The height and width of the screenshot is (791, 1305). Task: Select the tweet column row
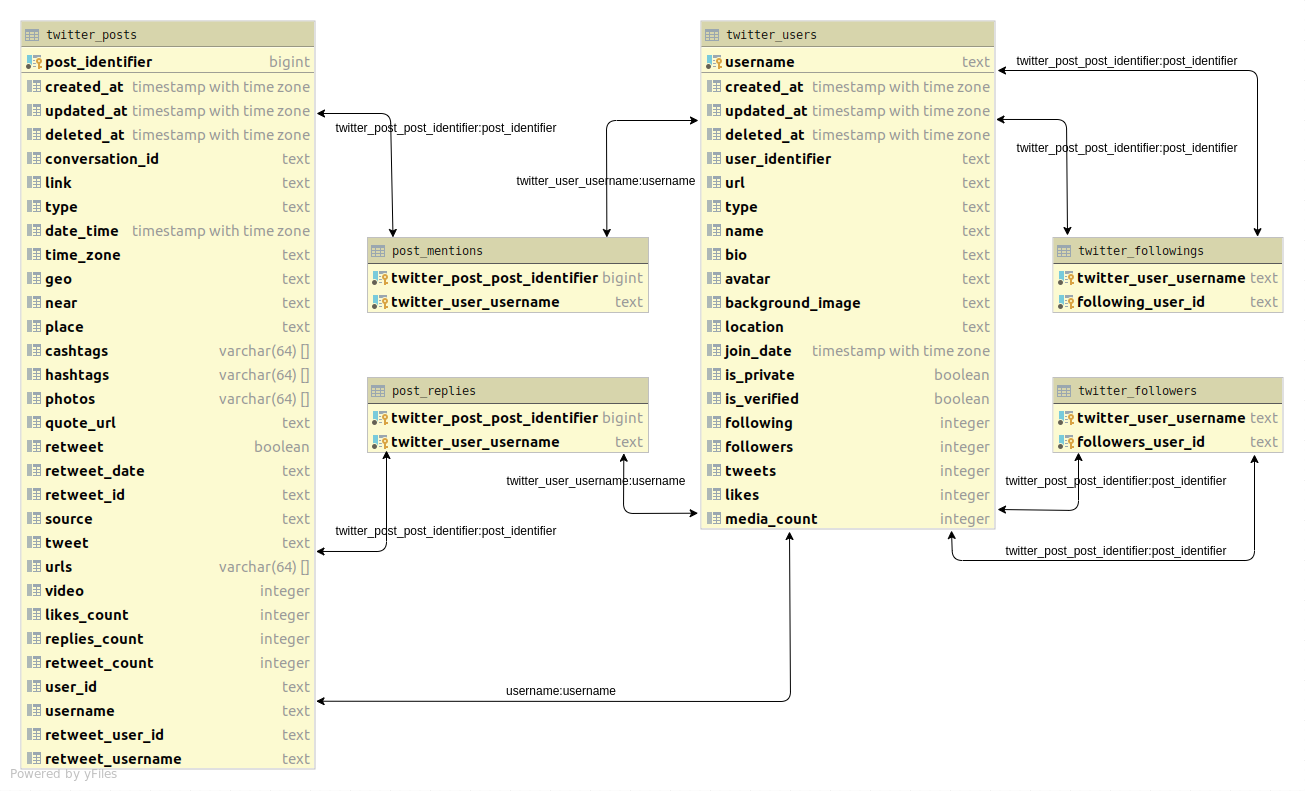pyautogui.click(x=168, y=543)
